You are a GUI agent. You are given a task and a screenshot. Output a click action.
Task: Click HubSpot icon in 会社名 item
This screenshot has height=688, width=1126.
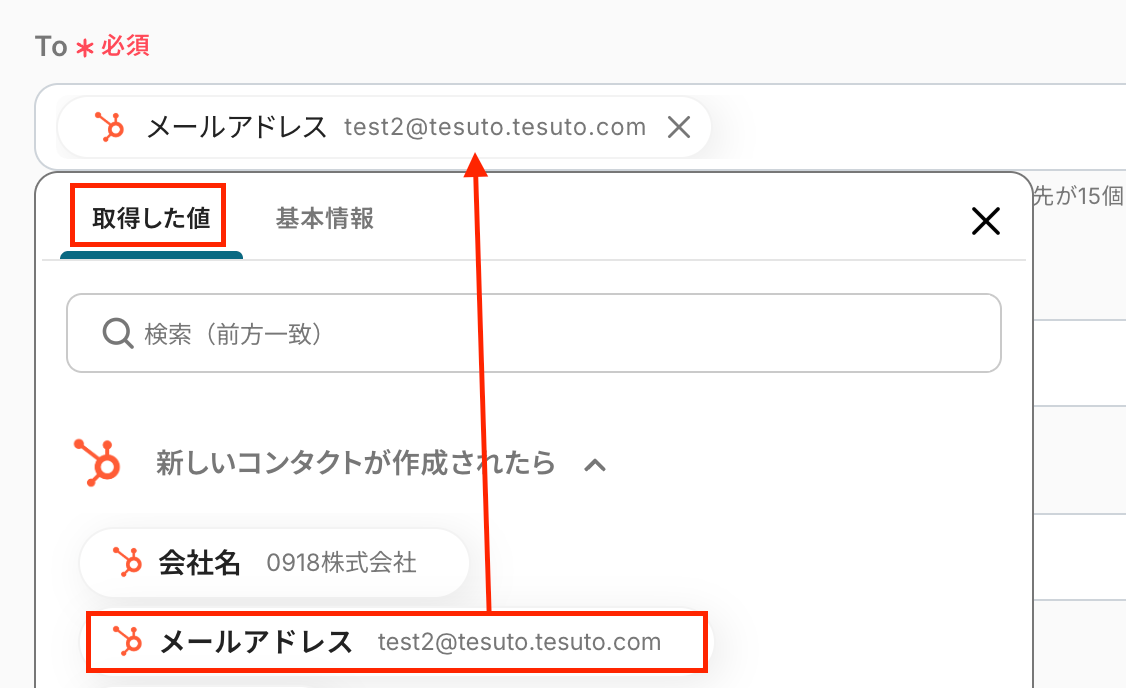(x=127, y=562)
